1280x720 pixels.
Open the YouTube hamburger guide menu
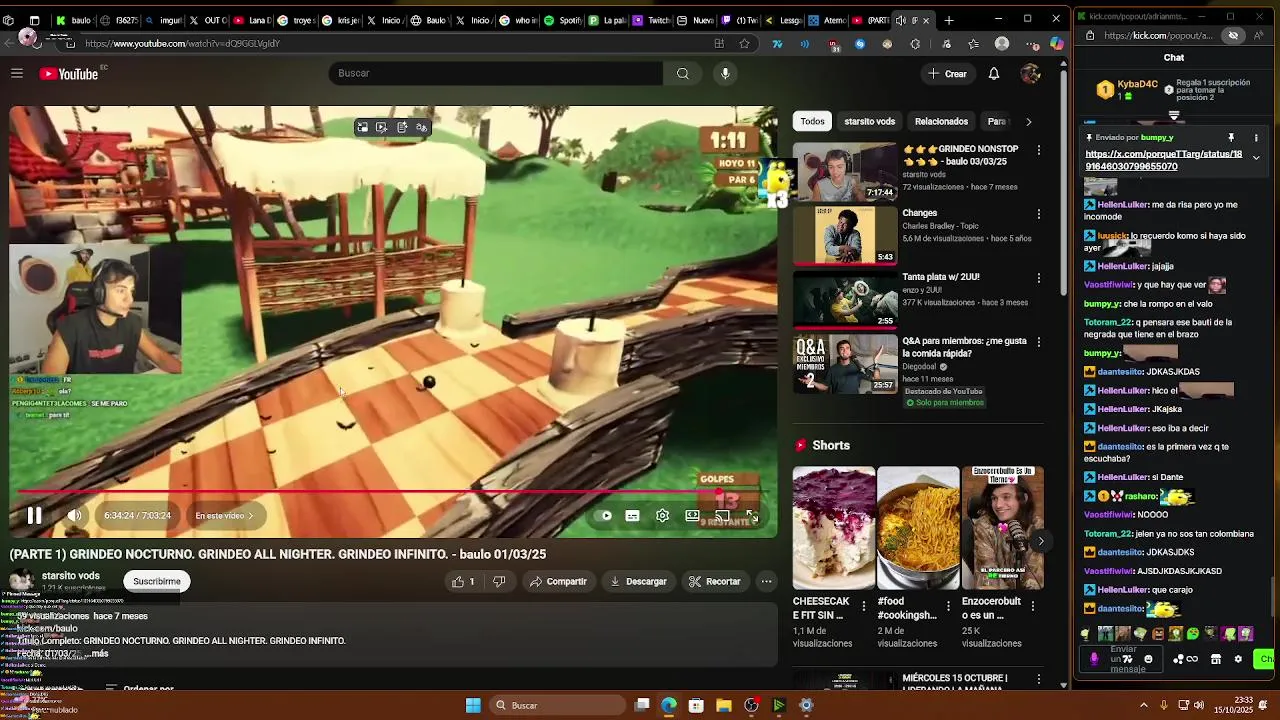(x=17, y=73)
